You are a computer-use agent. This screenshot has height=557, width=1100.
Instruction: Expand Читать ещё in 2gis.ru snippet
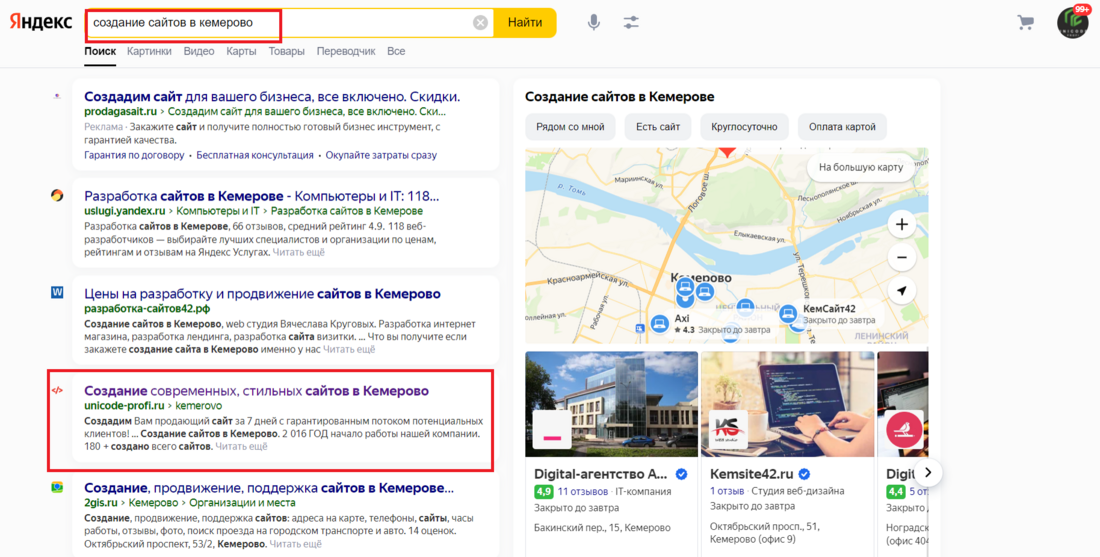pos(295,544)
